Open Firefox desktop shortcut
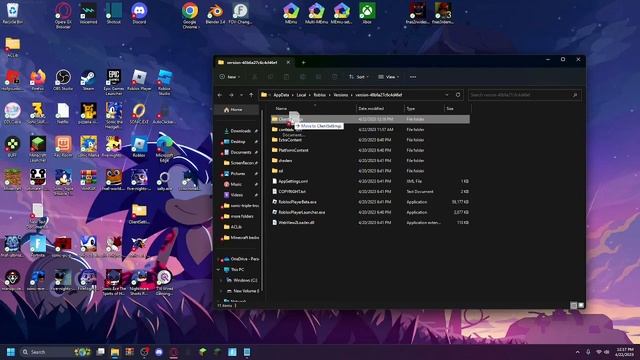 pos(38,80)
